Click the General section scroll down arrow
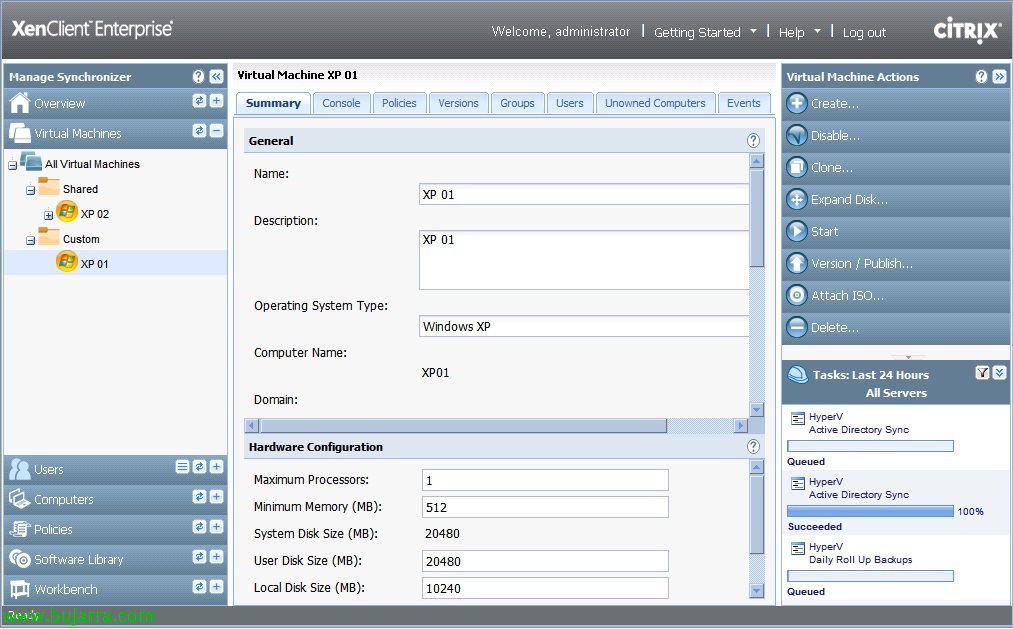Viewport: 1013px width, 629px height. (x=757, y=409)
